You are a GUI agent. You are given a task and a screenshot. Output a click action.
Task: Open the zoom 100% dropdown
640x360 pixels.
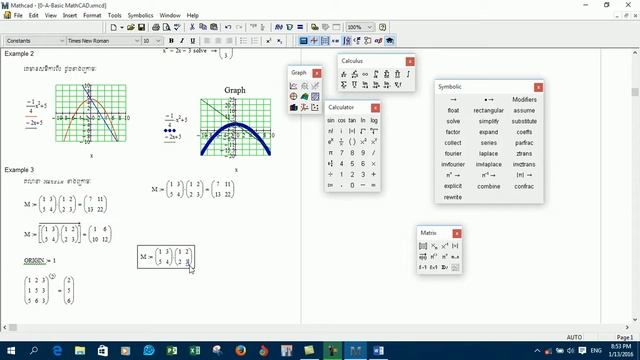click(369, 27)
